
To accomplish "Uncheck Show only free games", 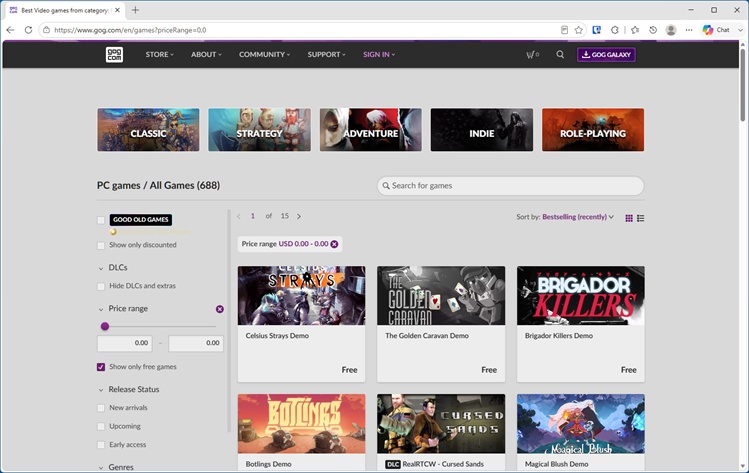I will pos(101,367).
